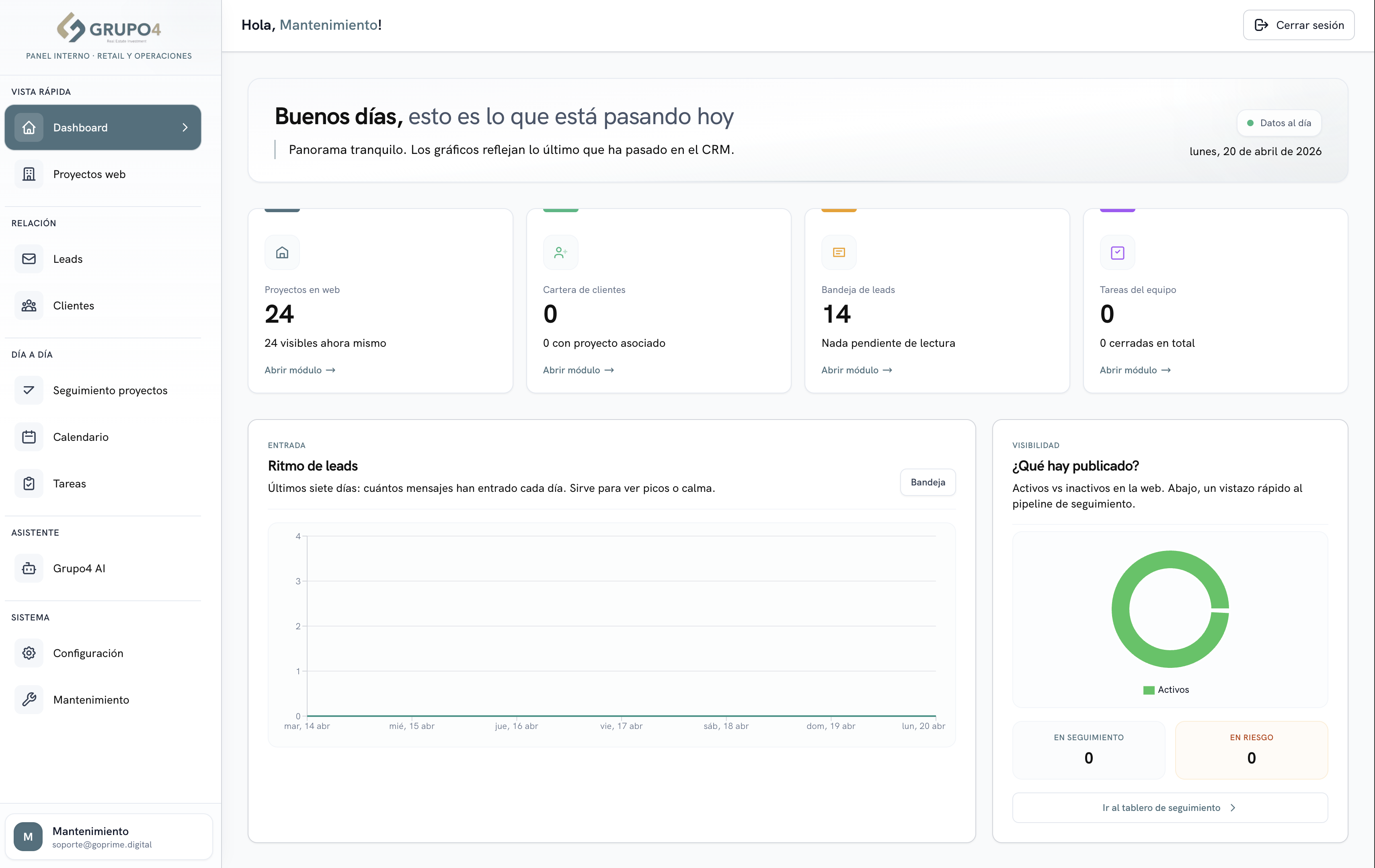Click the Cerrar sesión button

coord(1299,25)
